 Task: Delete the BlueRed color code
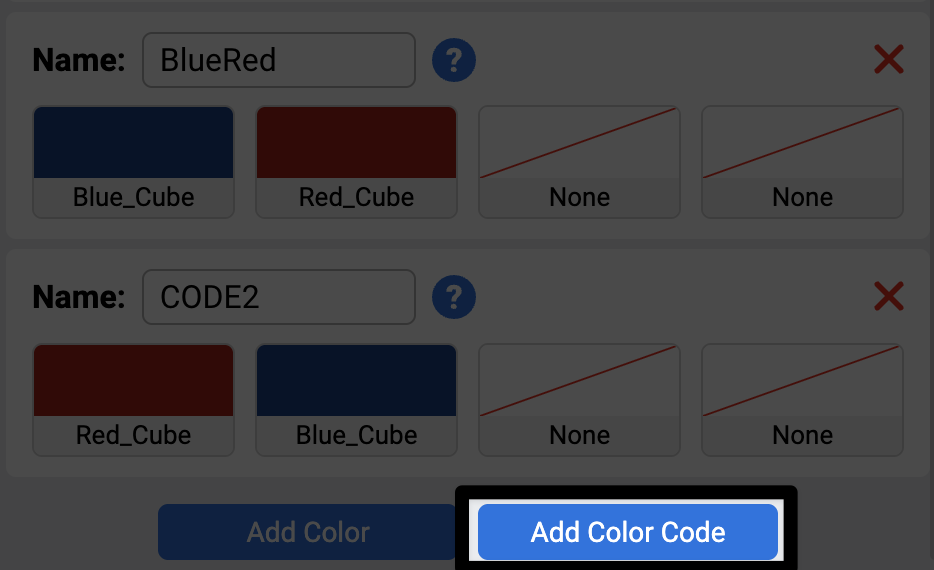click(888, 61)
